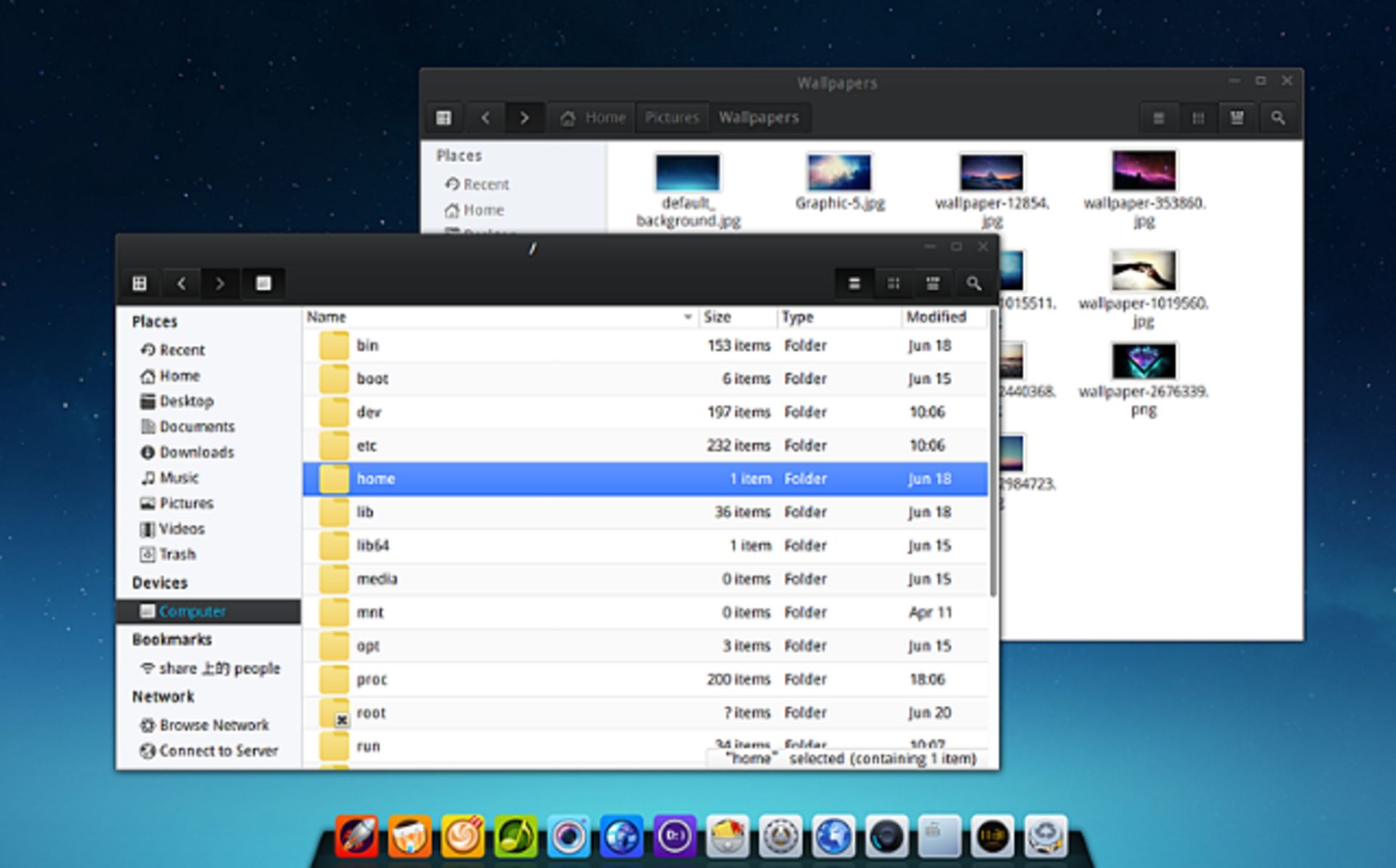Sort files by Modified column header
This screenshot has width=1396, height=868.
coord(936,317)
